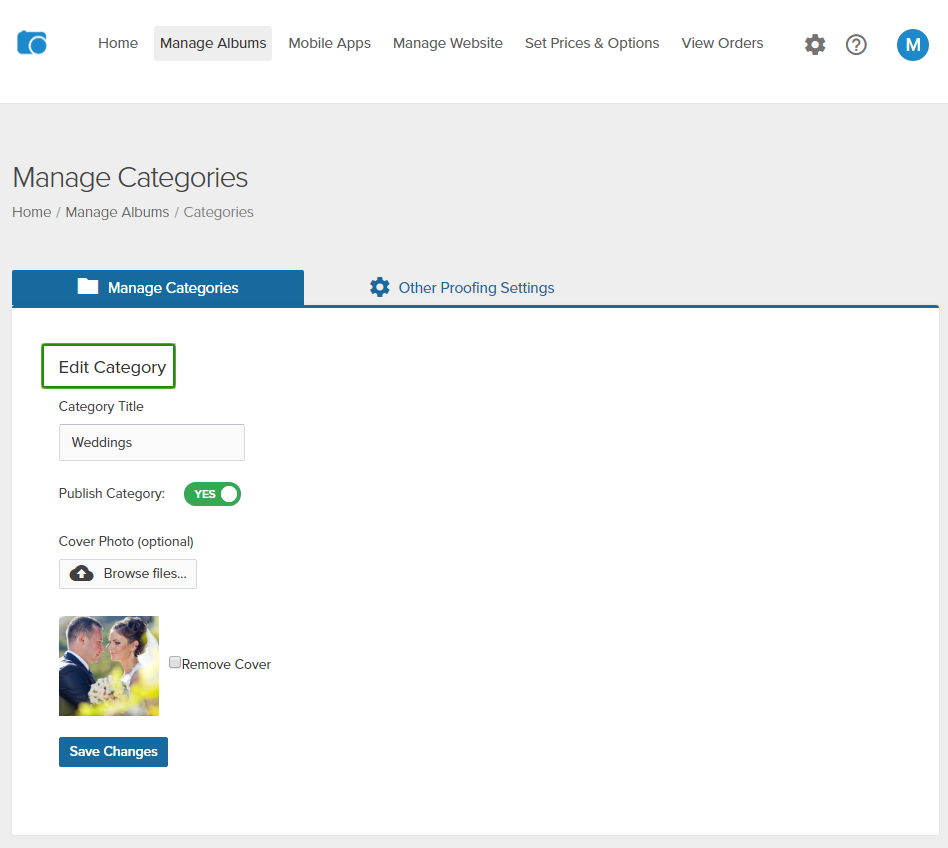The width and height of the screenshot is (948, 848).
Task: Click the help question mark icon
Action: coord(856,44)
